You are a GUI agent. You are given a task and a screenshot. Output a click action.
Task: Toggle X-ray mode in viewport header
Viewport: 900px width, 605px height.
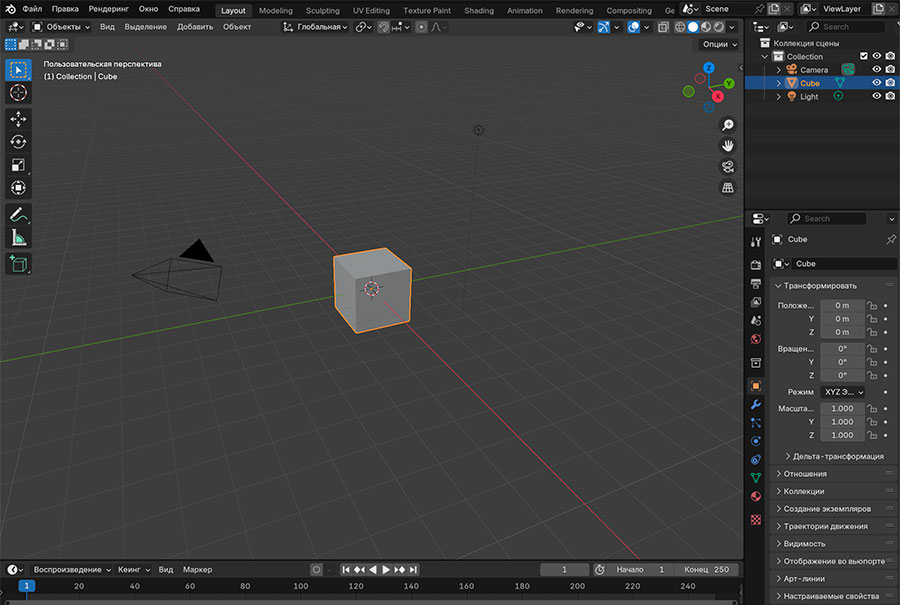point(663,27)
